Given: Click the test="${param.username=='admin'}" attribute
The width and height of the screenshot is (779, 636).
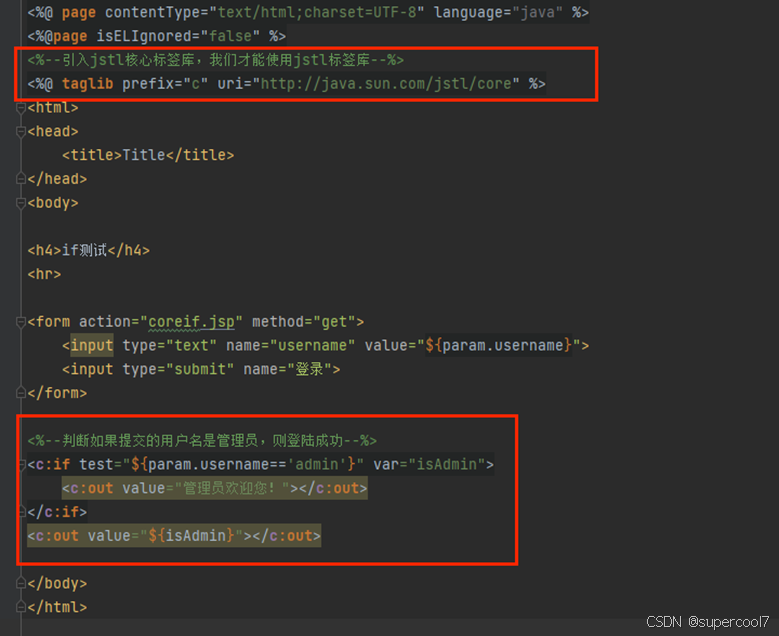Looking at the screenshot, I should click(222, 465).
